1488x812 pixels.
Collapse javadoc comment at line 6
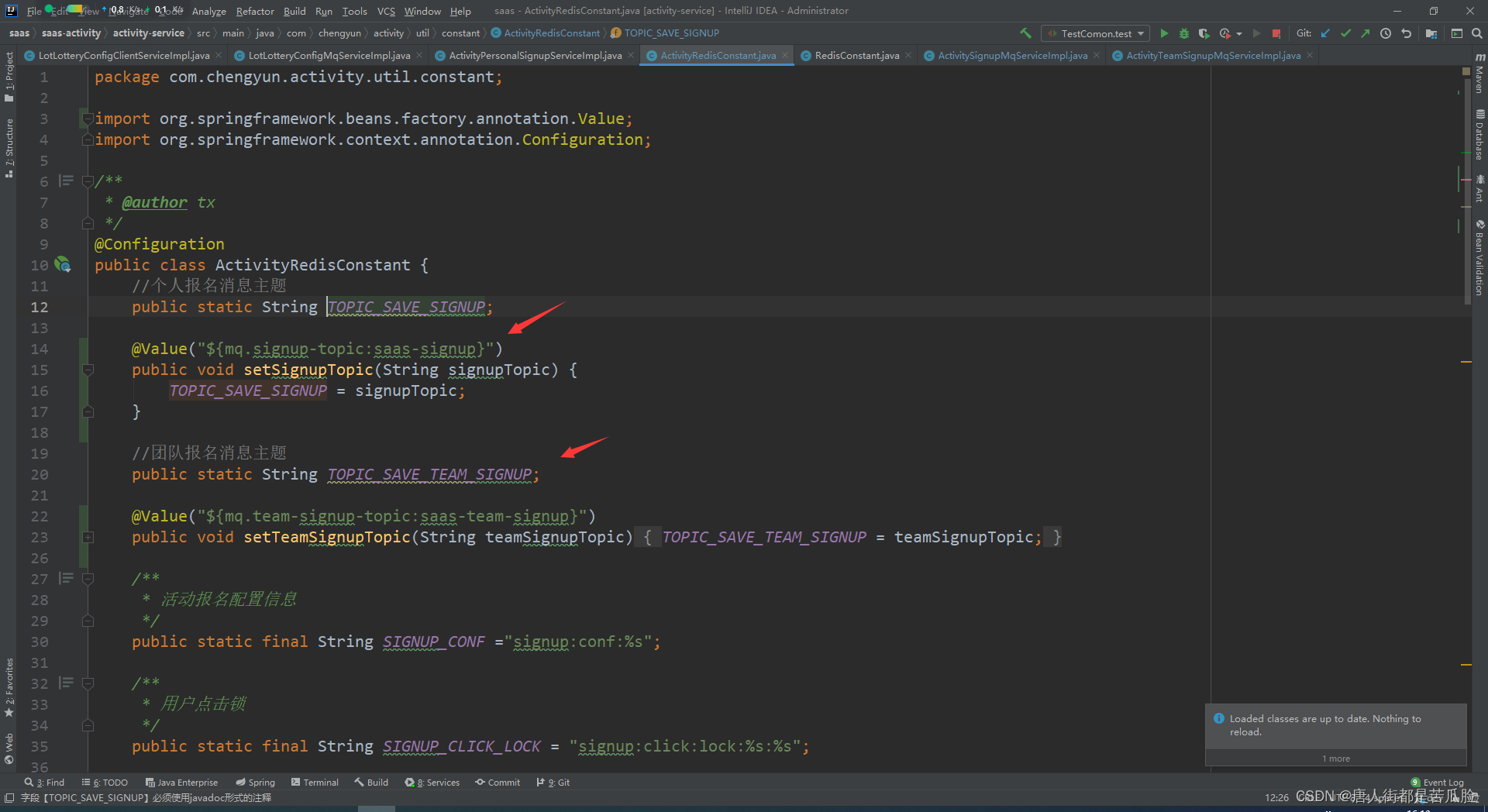click(x=88, y=181)
